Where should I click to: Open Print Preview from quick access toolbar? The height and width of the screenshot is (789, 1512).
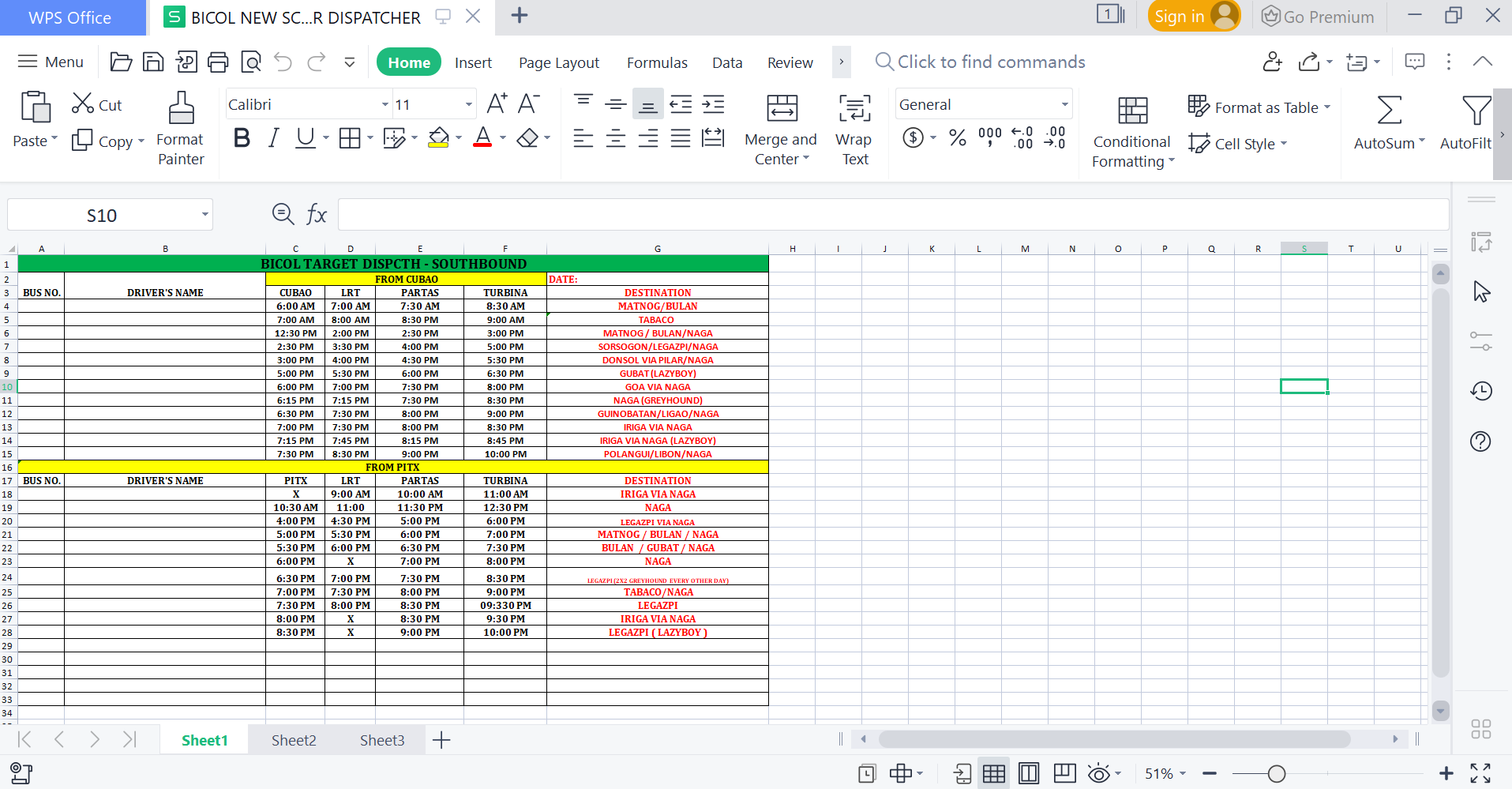coord(251,62)
